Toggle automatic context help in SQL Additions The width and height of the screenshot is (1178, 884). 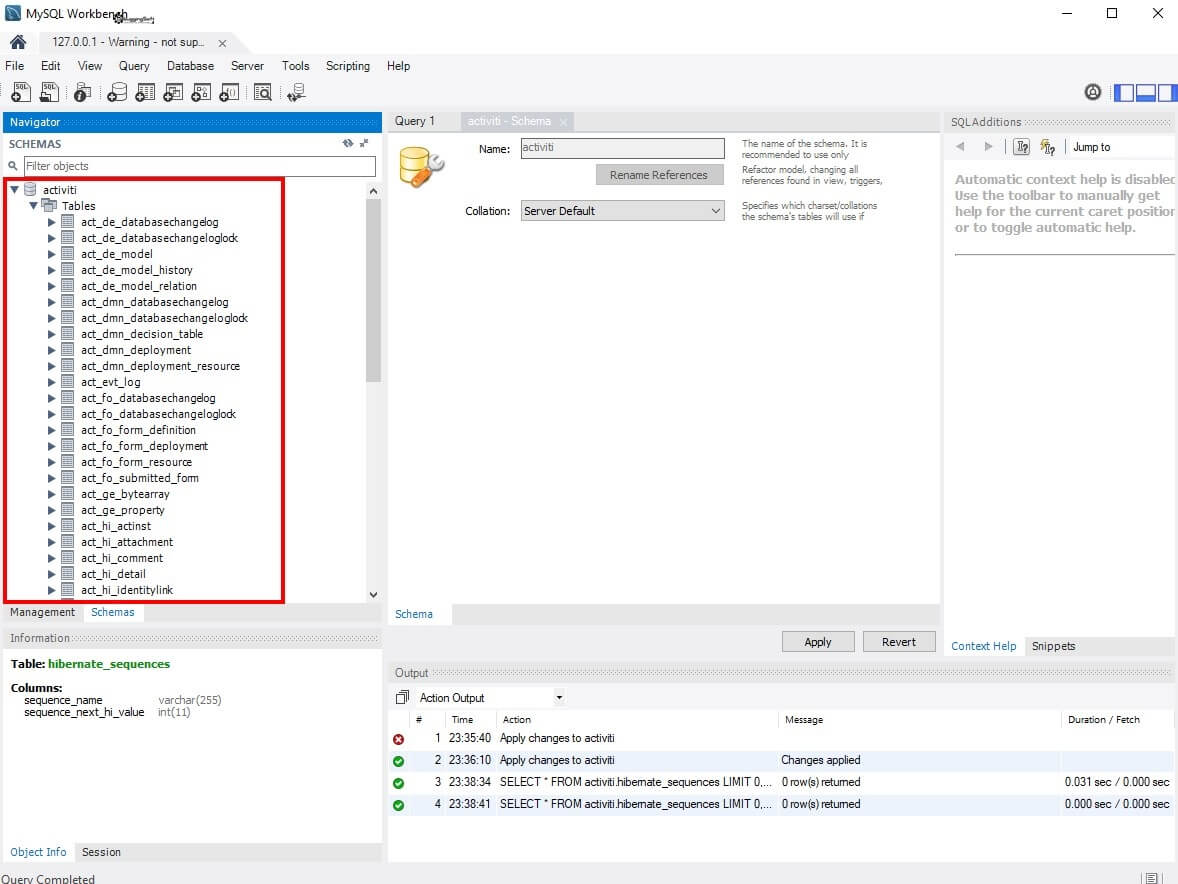1047,146
